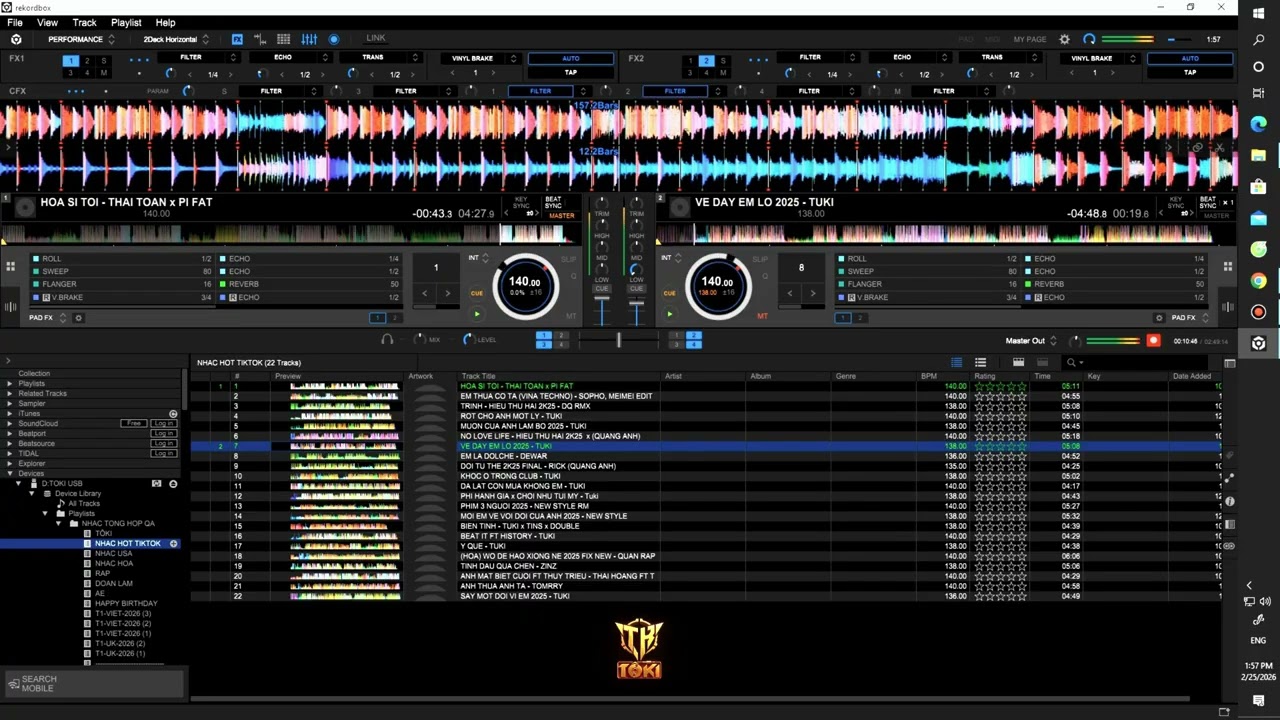Open the FX1 ECHO effect dropdown
The height and width of the screenshot is (720, 1280).
click(x=292, y=57)
